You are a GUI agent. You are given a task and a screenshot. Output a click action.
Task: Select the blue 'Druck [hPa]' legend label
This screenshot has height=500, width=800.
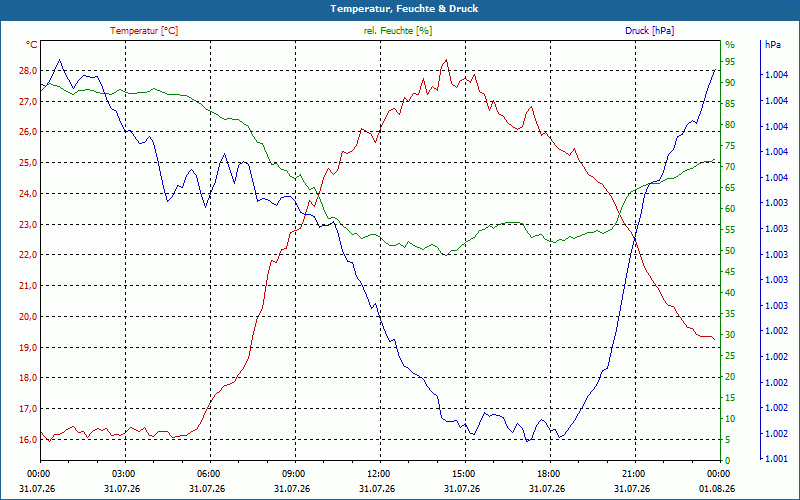649,31
